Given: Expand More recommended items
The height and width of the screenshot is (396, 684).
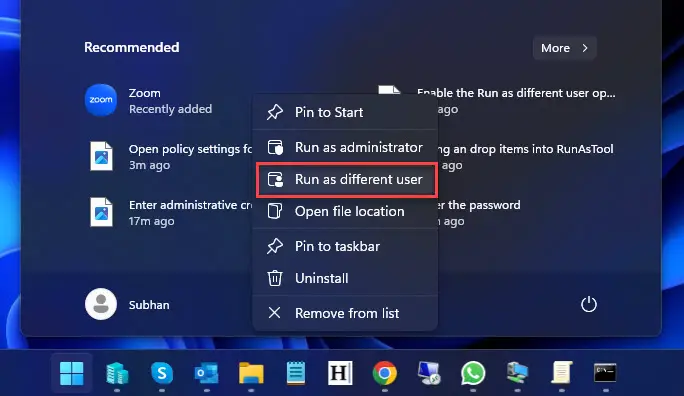Looking at the screenshot, I should [564, 48].
